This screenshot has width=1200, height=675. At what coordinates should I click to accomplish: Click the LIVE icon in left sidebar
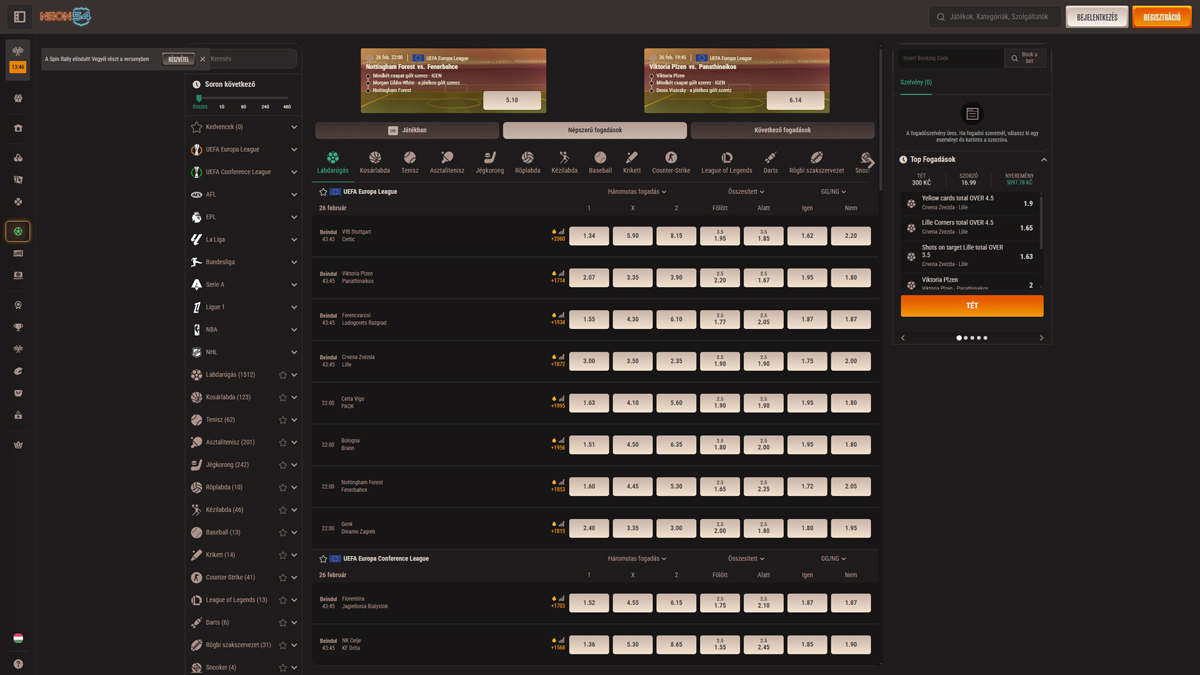[18, 253]
